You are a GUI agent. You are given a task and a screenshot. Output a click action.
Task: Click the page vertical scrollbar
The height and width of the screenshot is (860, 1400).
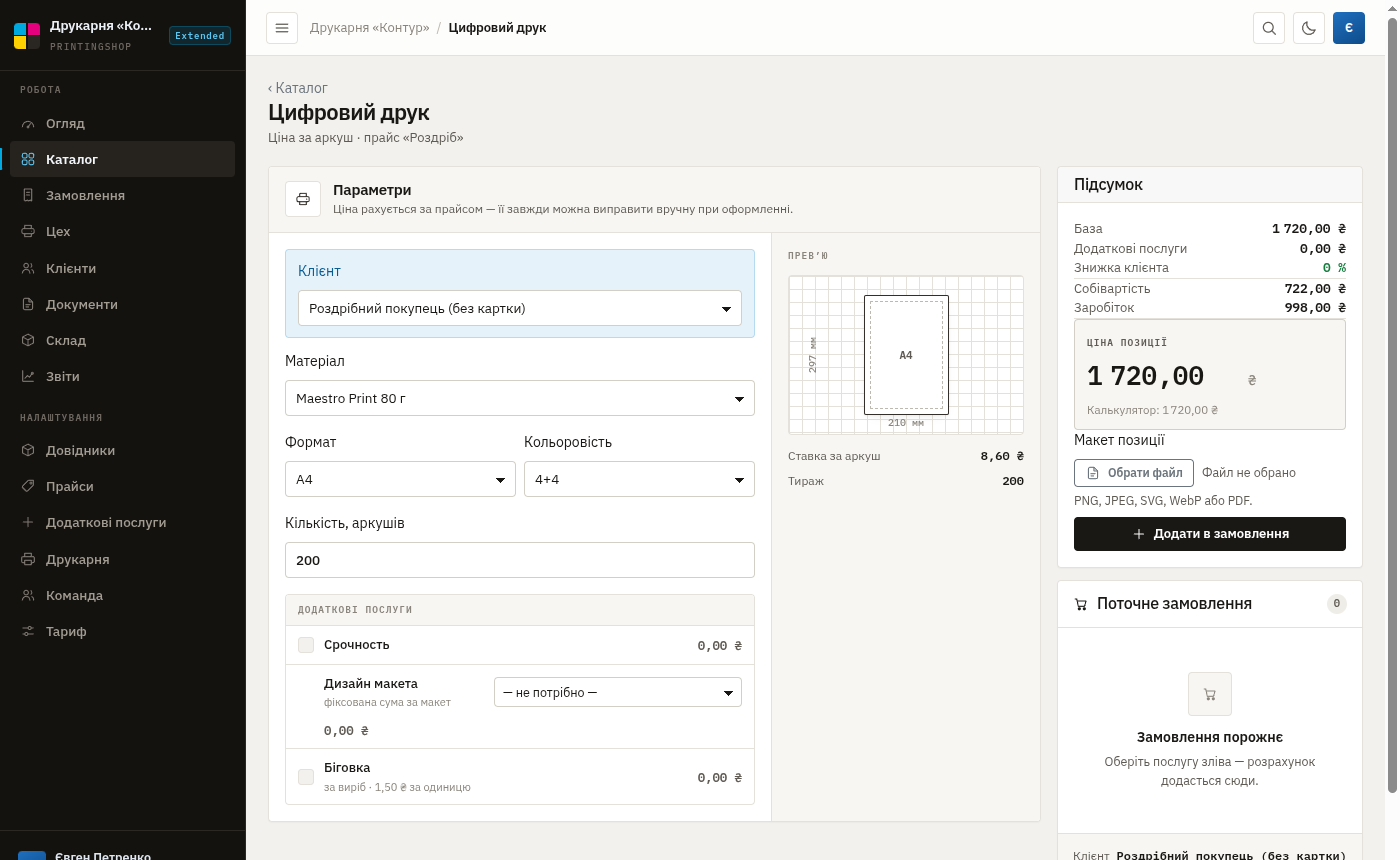pyautogui.click(x=1392, y=405)
